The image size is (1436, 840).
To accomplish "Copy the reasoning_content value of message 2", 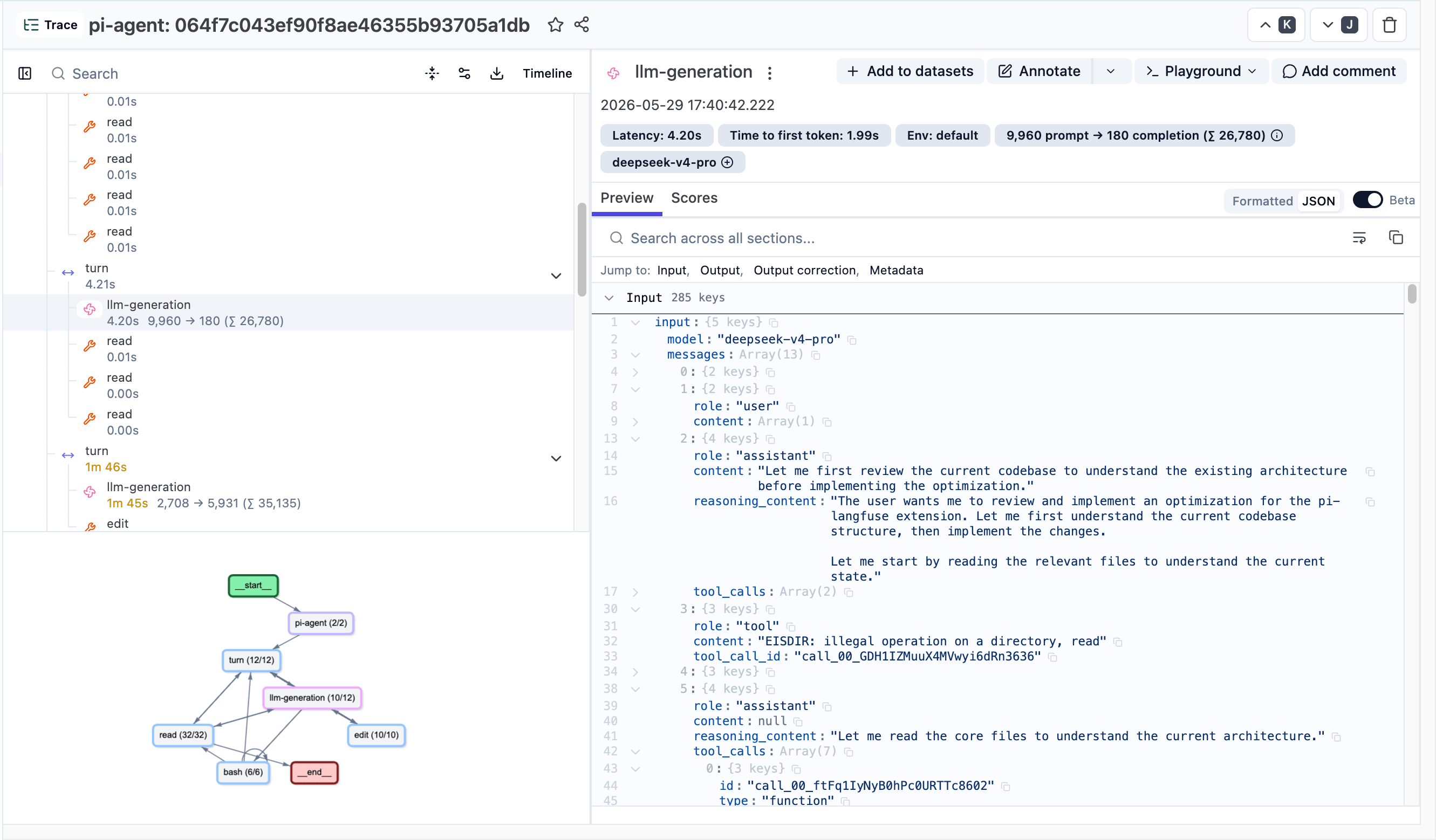I will (x=1370, y=502).
